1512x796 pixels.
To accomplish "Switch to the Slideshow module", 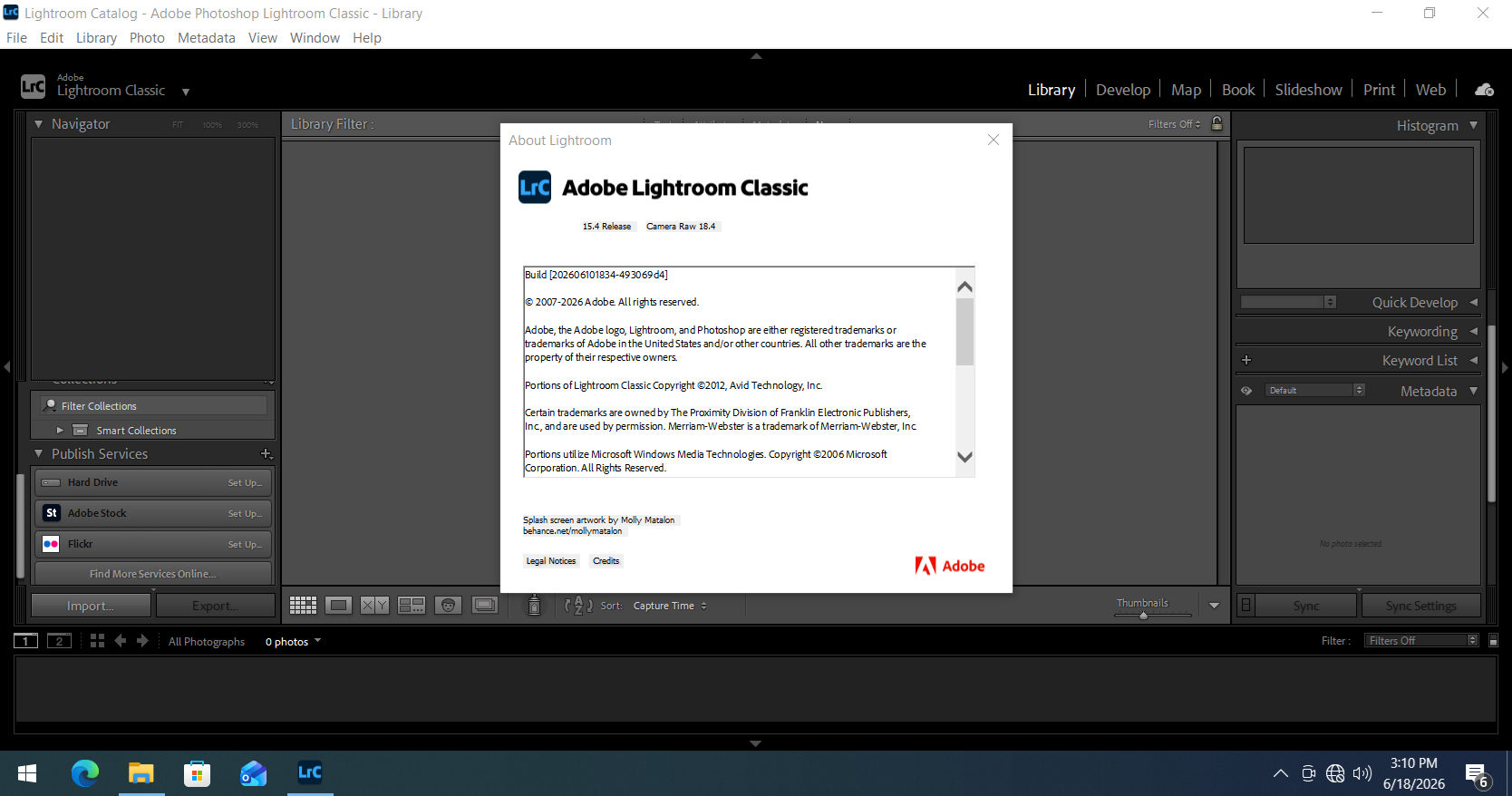I will (1308, 90).
